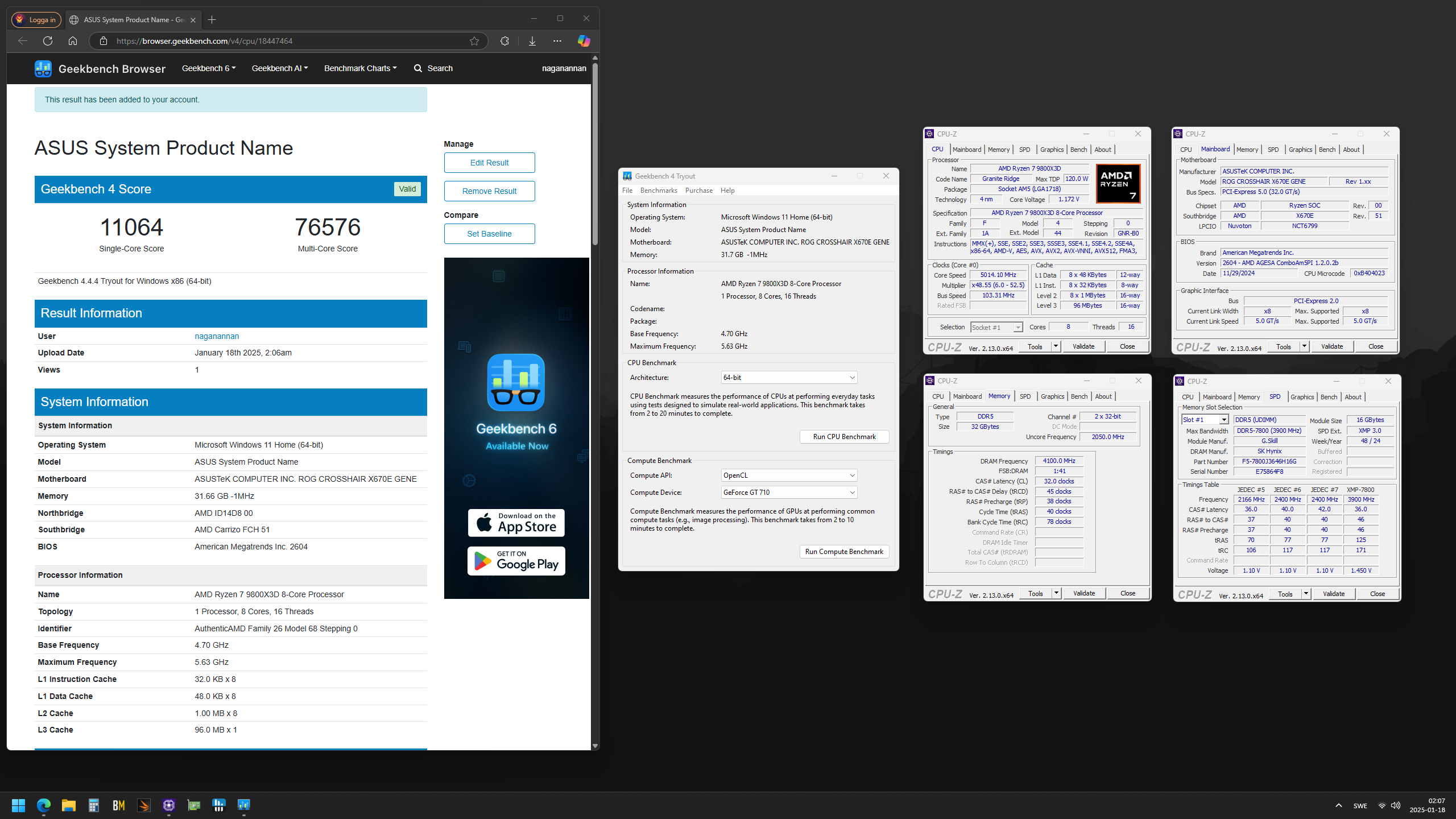1456x819 pixels.
Task: Close the ASUS System Product Name tab
Action: 193,20
